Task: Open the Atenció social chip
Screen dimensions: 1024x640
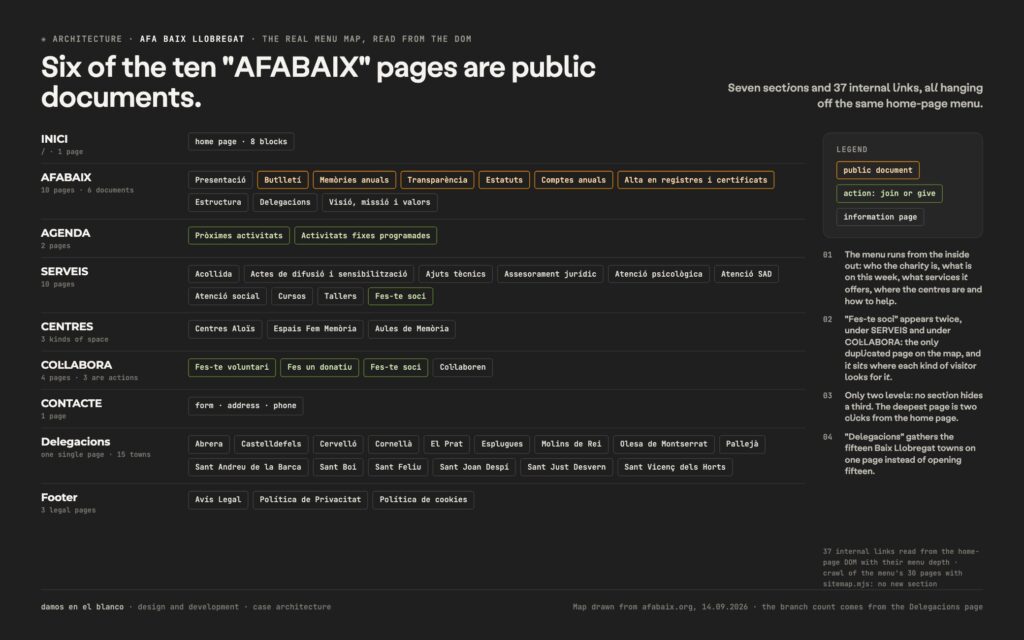Action: [227, 296]
